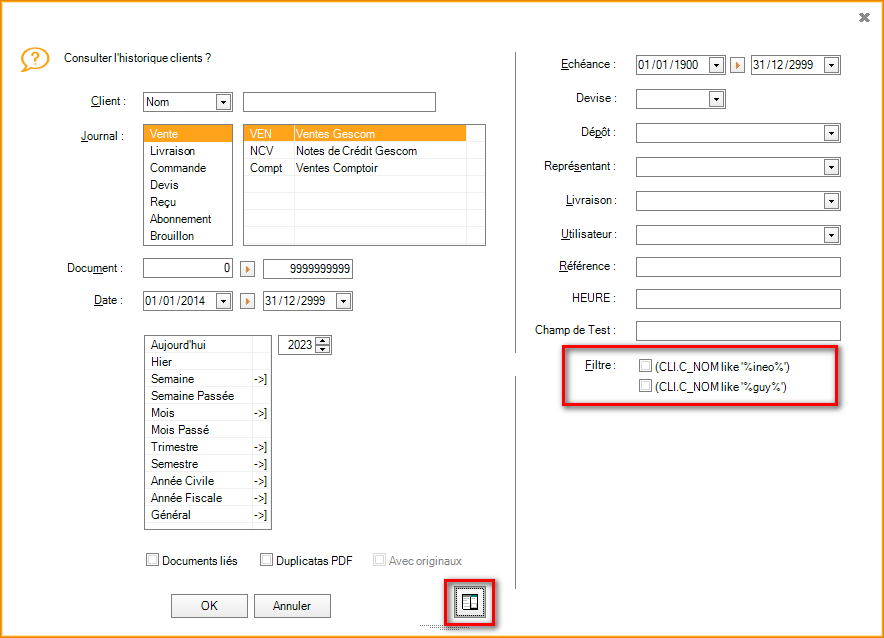Check the Documents liés option
This screenshot has width=884, height=638.
pos(153,561)
